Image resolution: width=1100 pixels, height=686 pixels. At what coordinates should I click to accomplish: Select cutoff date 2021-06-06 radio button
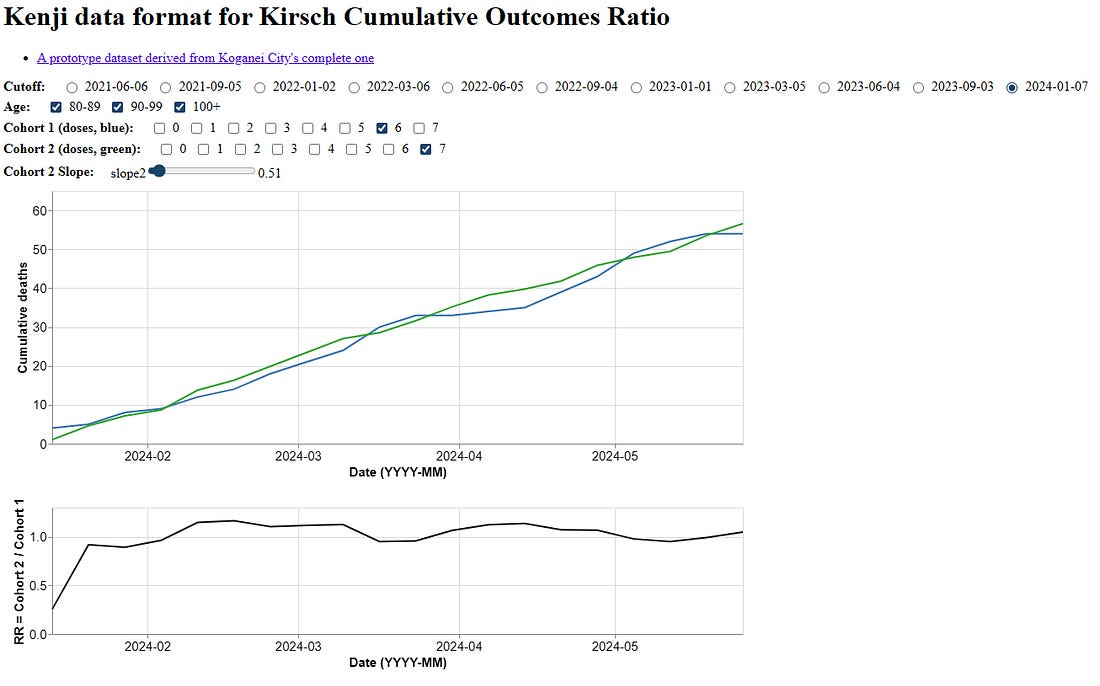[x=71, y=87]
